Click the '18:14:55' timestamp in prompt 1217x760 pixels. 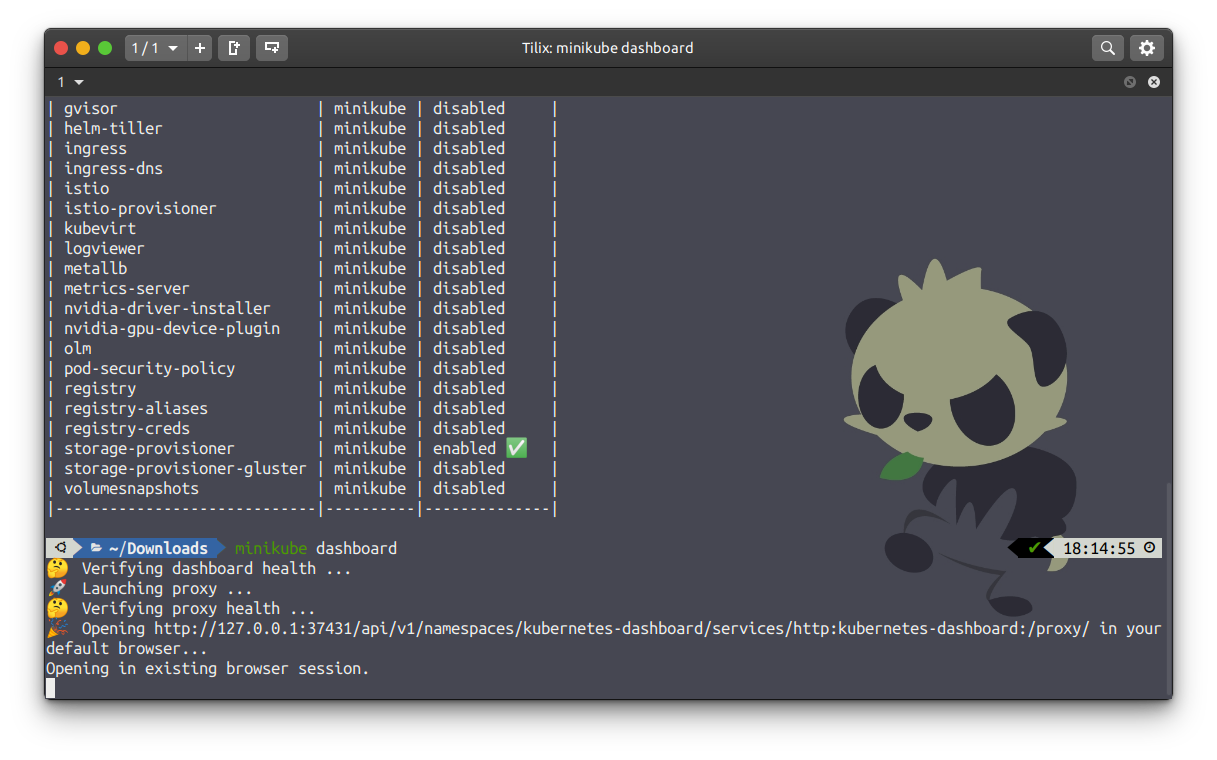point(1099,548)
